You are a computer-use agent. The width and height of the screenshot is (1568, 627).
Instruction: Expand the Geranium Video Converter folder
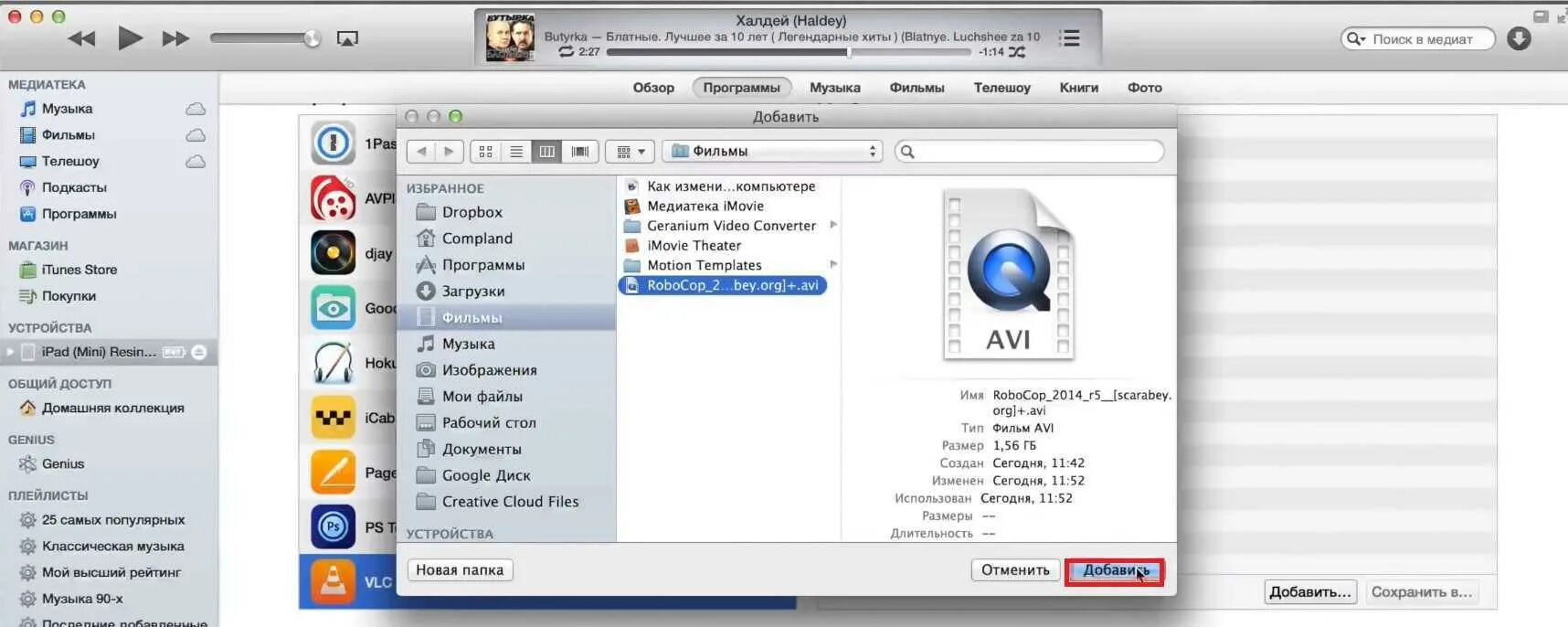click(x=832, y=225)
